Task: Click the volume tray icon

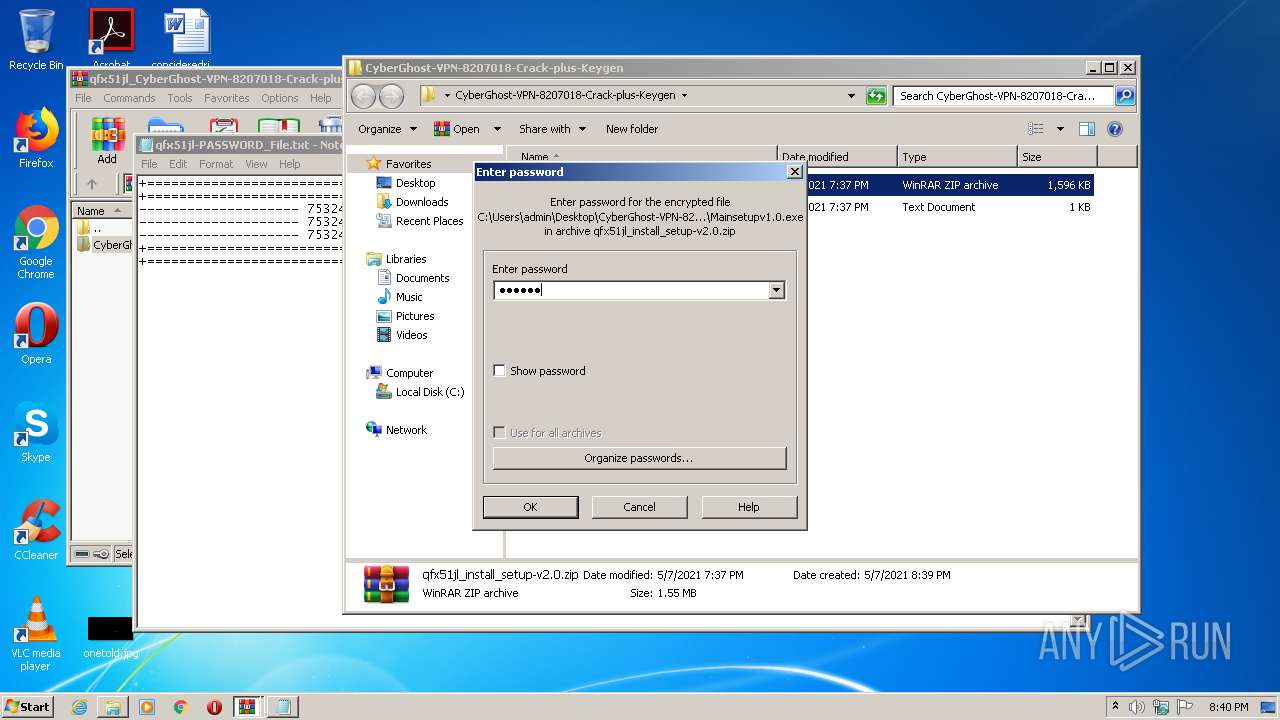Action: pos(1136,707)
